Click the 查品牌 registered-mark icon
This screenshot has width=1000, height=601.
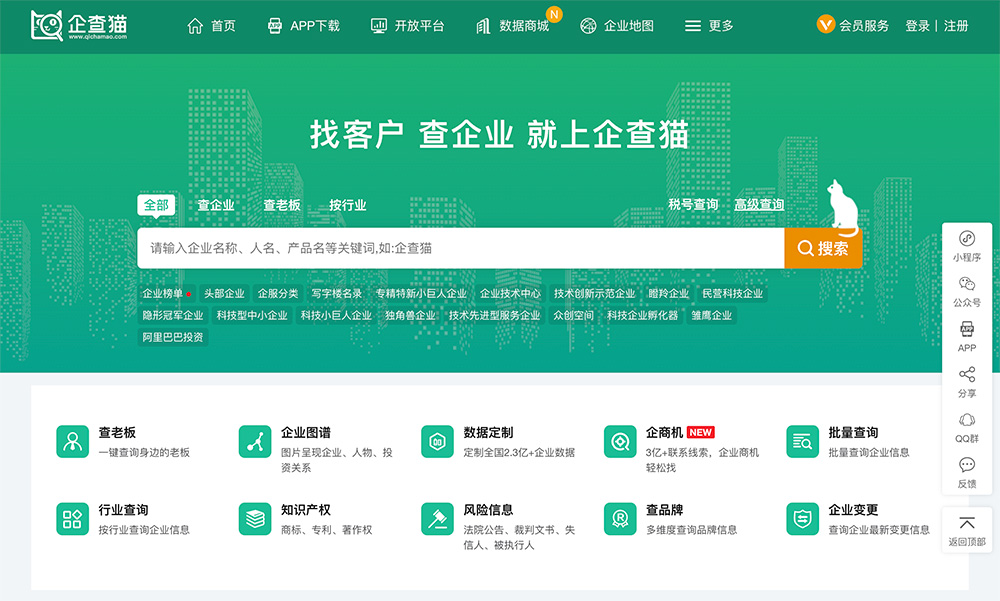pyautogui.click(x=620, y=519)
